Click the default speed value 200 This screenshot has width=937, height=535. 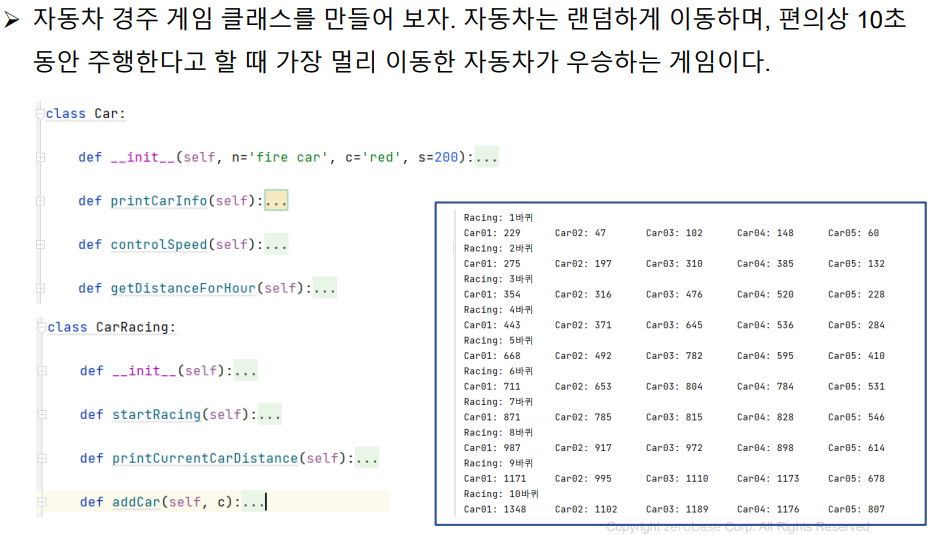pos(446,157)
